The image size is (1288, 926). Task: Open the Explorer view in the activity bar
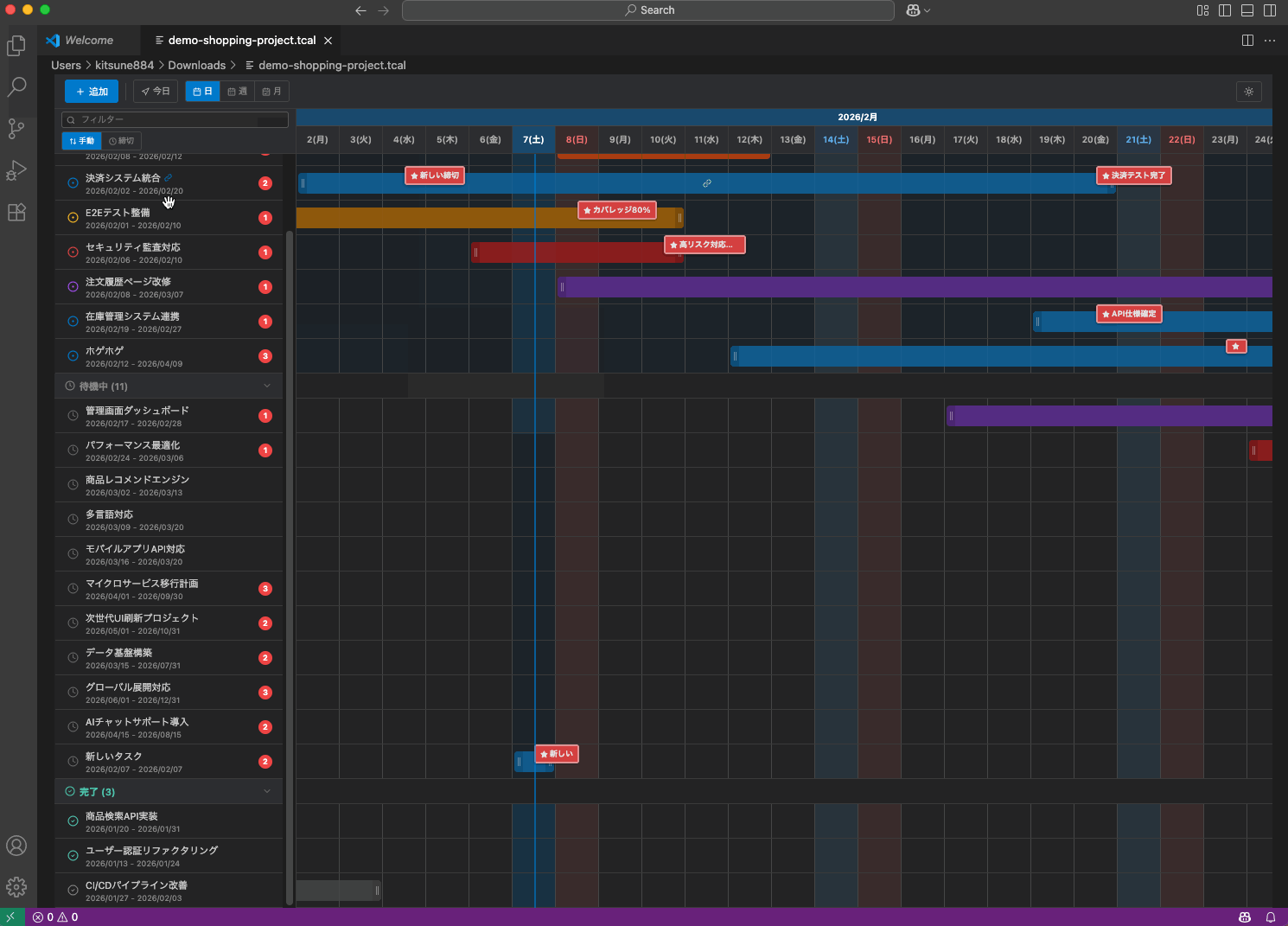pos(16,46)
